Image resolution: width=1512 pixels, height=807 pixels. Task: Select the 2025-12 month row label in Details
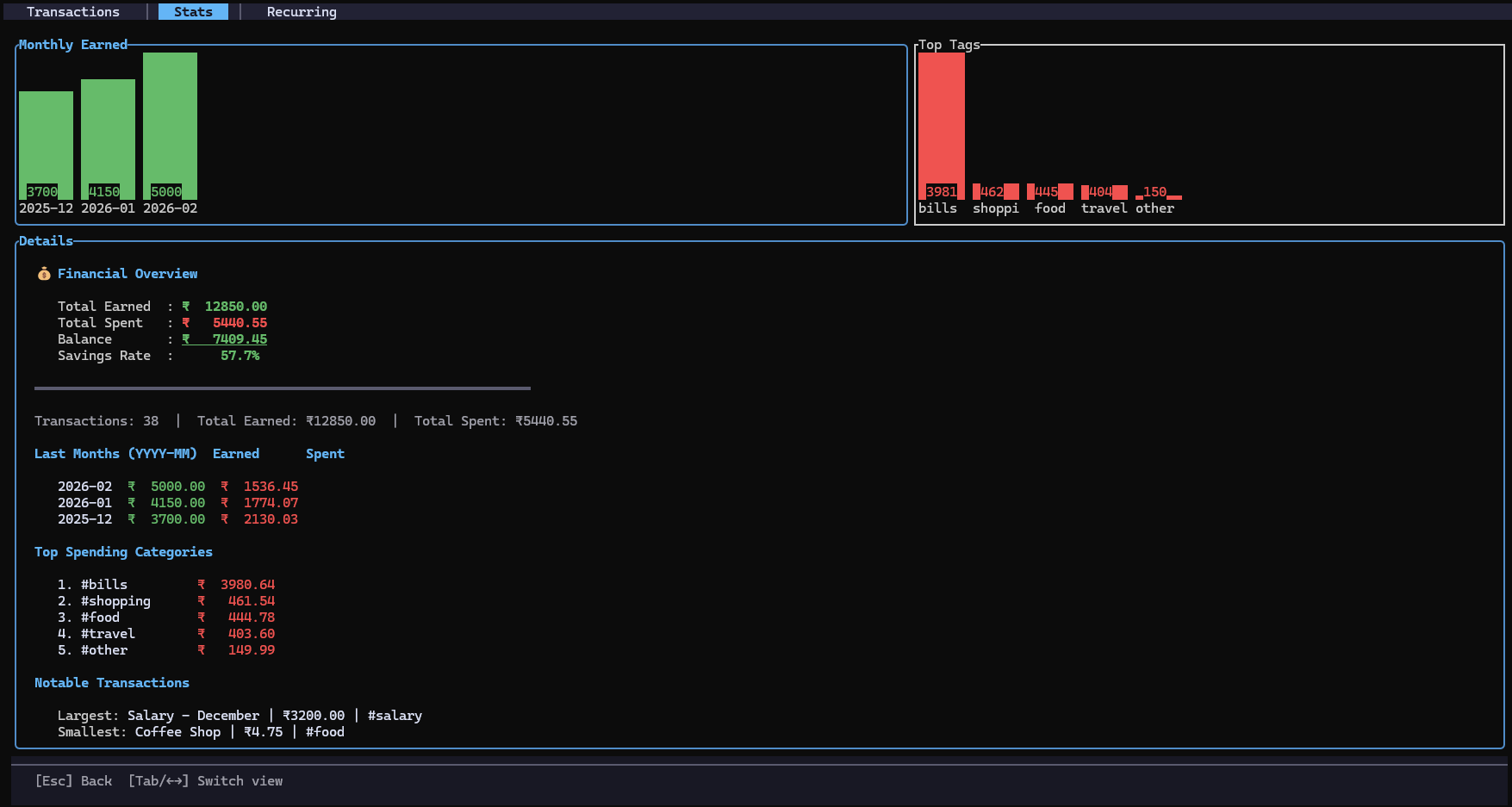pyautogui.click(x=85, y=519)
